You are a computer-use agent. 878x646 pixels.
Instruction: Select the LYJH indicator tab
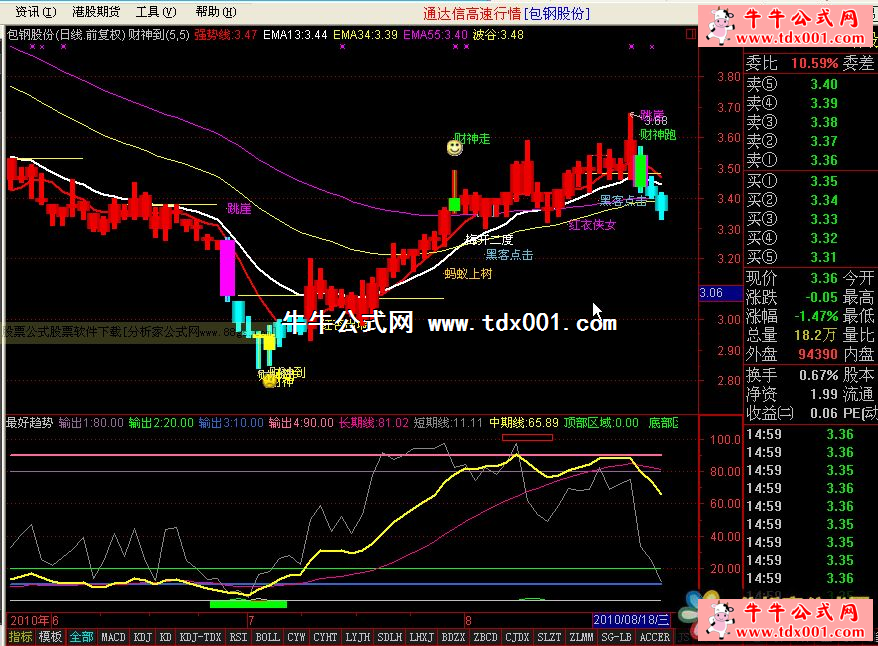(x=358, y=637)
